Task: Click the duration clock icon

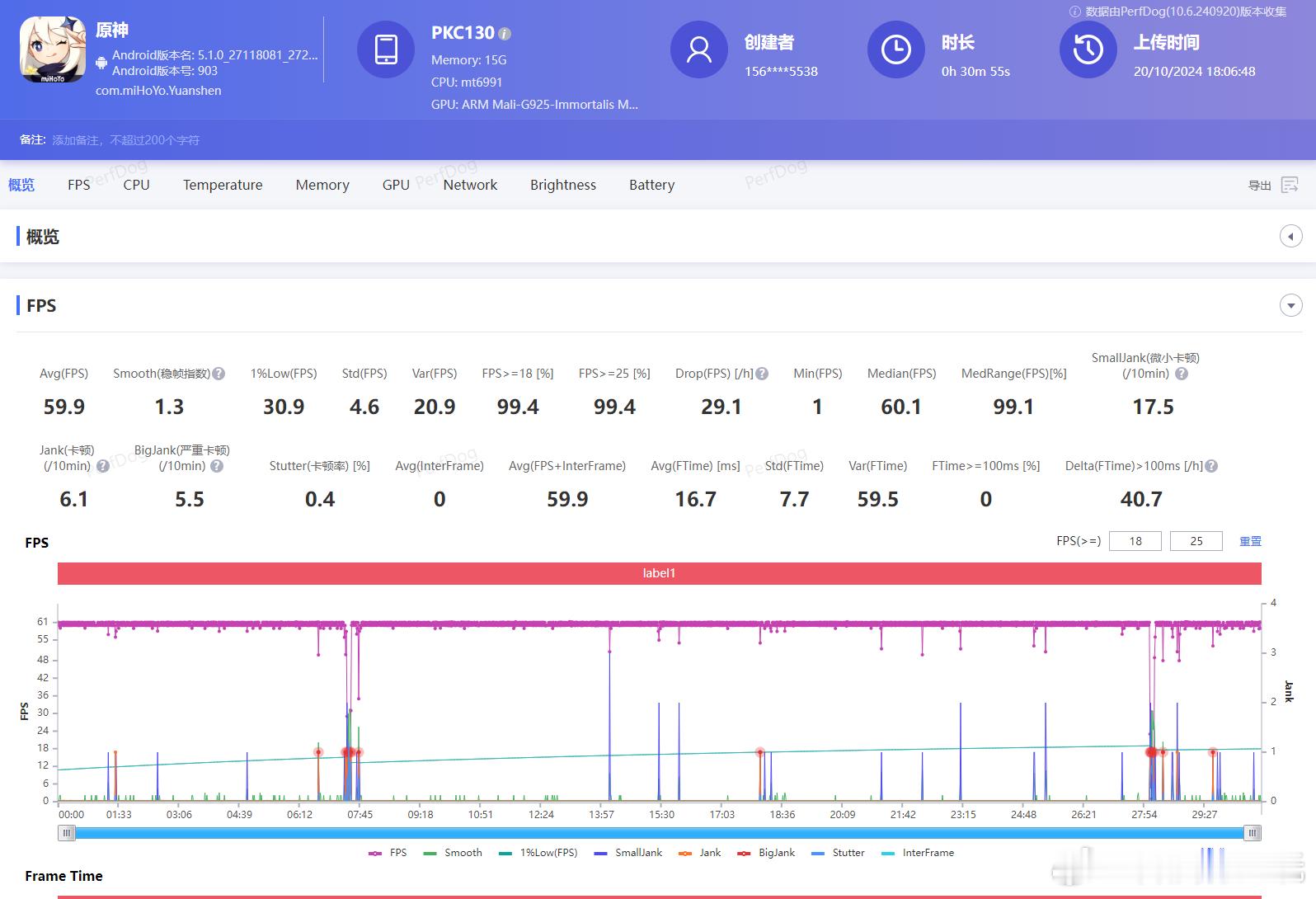Action: tap(896, 49)
